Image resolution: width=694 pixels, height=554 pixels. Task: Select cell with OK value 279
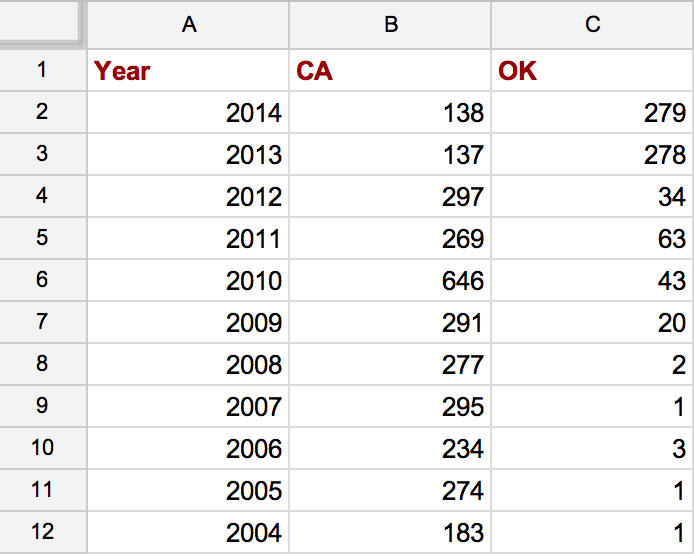[593, 112]
